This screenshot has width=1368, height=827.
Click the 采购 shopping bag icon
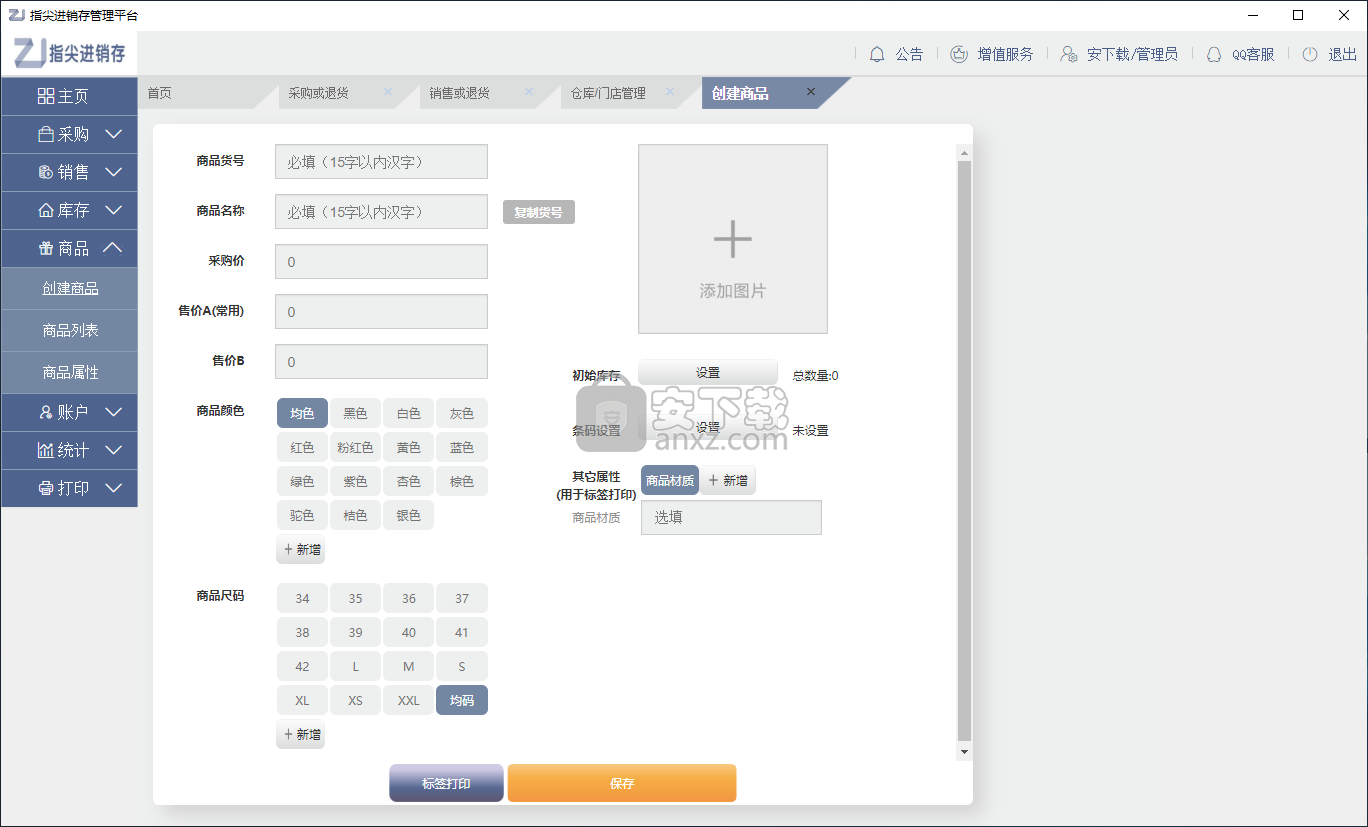[46, 134]
